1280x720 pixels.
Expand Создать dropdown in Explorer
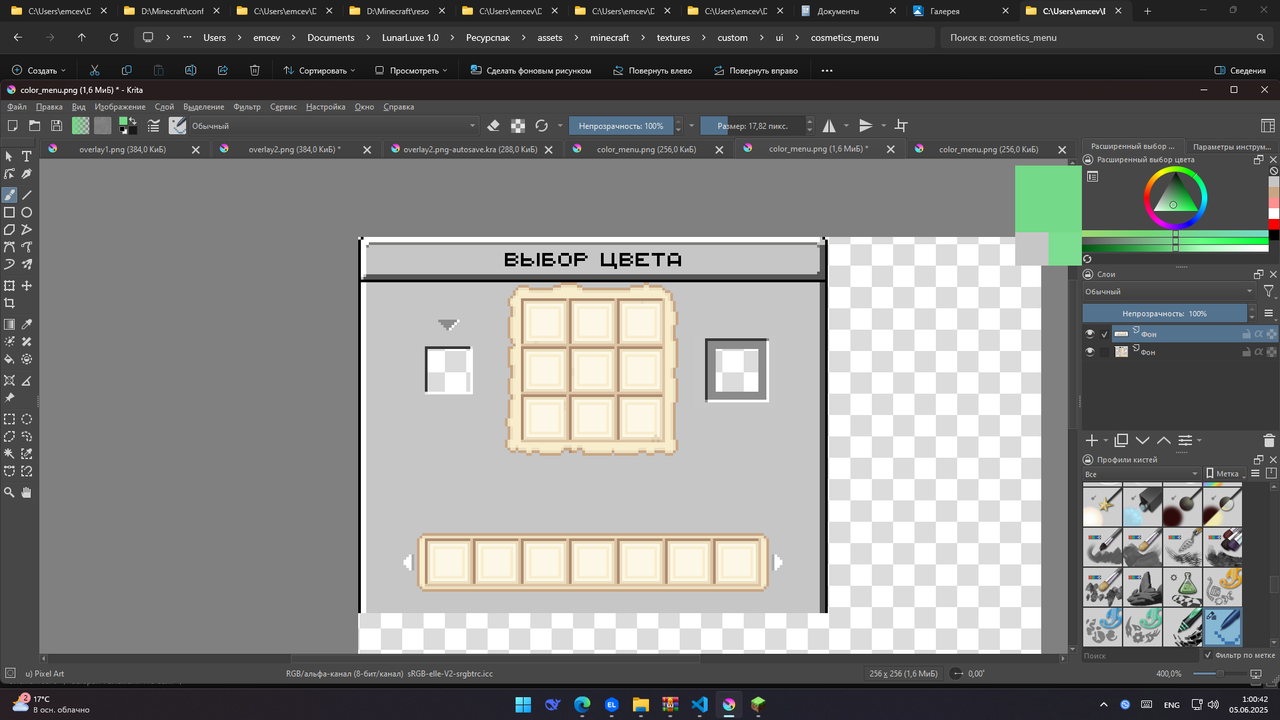[39, 71]
